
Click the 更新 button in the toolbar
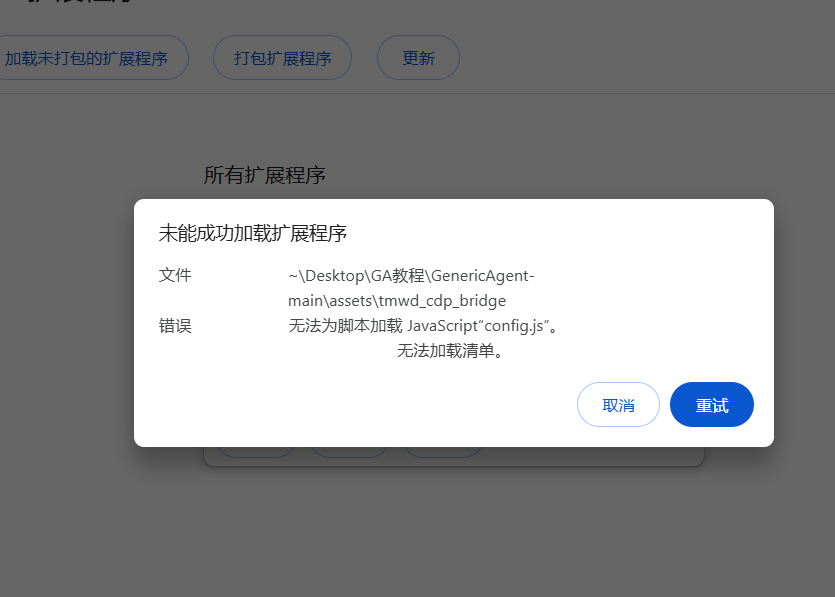coord(418,58)
